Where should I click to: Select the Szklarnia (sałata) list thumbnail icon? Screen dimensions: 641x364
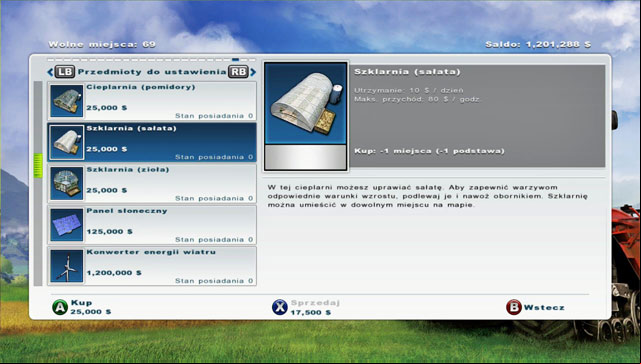pos(66,142)
